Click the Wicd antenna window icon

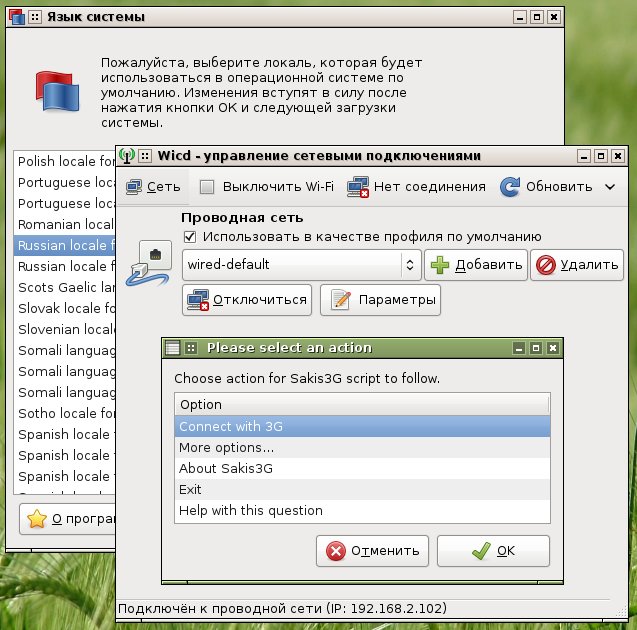[x=127, y=156]
